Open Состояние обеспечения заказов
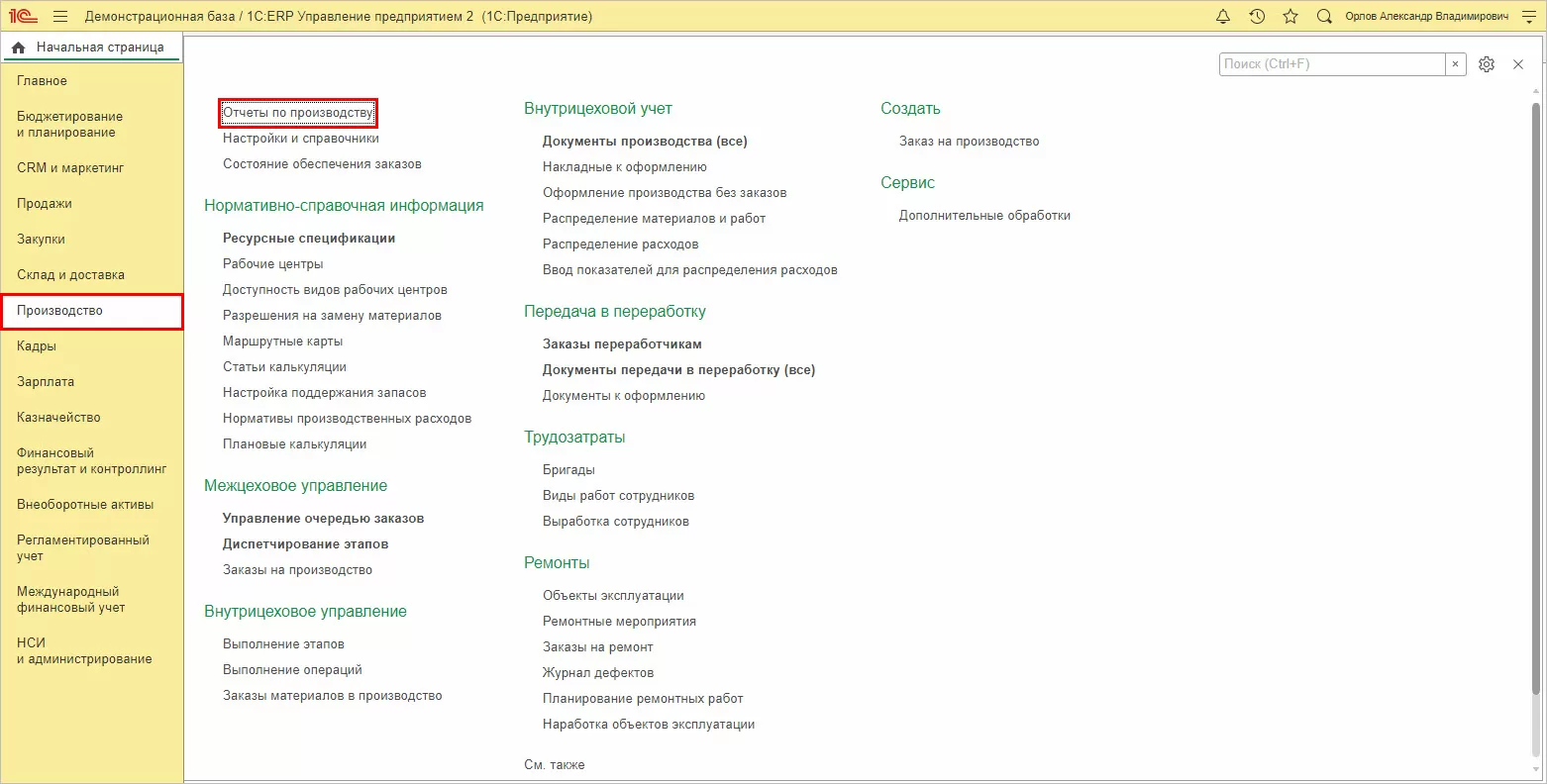The width and height of the screenshot is (1547, 784). [x=322, y=164]
